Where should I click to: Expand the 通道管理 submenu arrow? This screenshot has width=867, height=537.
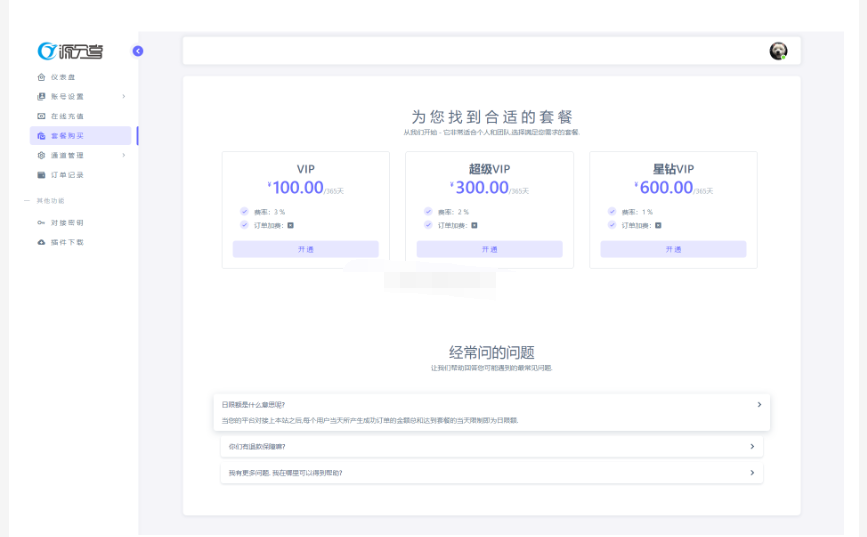point(124,155)
